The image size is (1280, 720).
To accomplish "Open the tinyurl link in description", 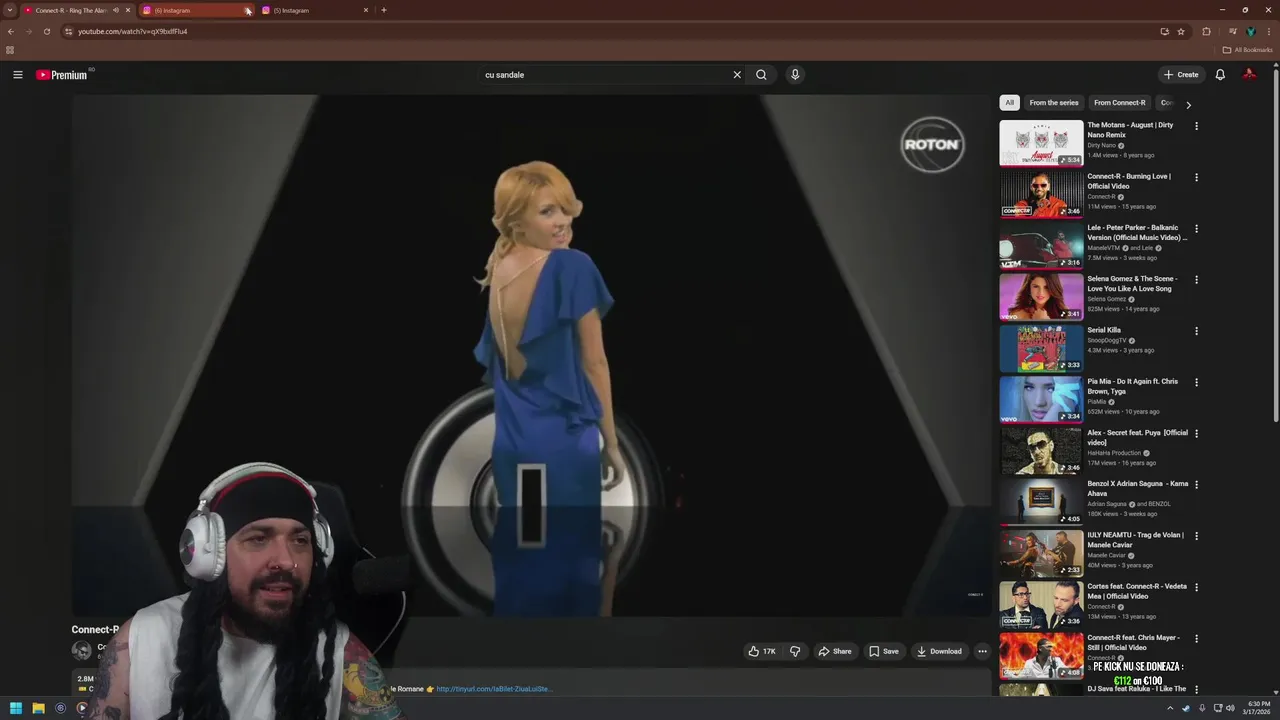I will (x=494, y=689).
